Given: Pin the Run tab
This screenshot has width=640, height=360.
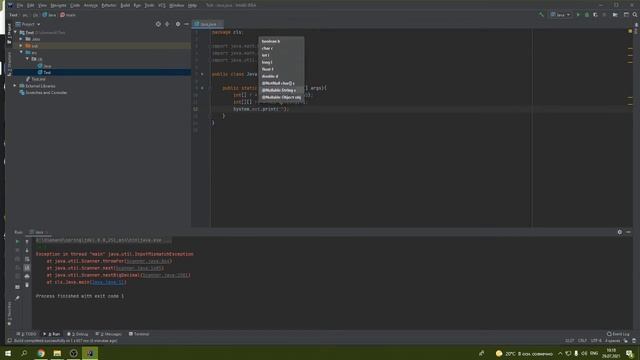Looking at the screenshot, I should point(17,298).
